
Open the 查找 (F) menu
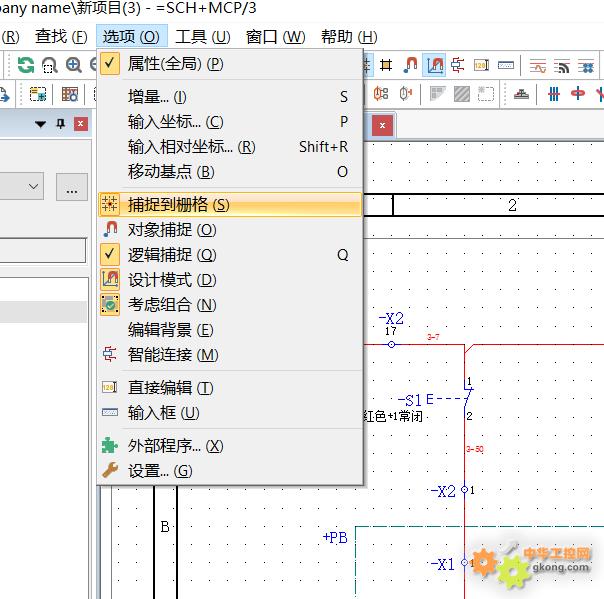click(61, 37)
